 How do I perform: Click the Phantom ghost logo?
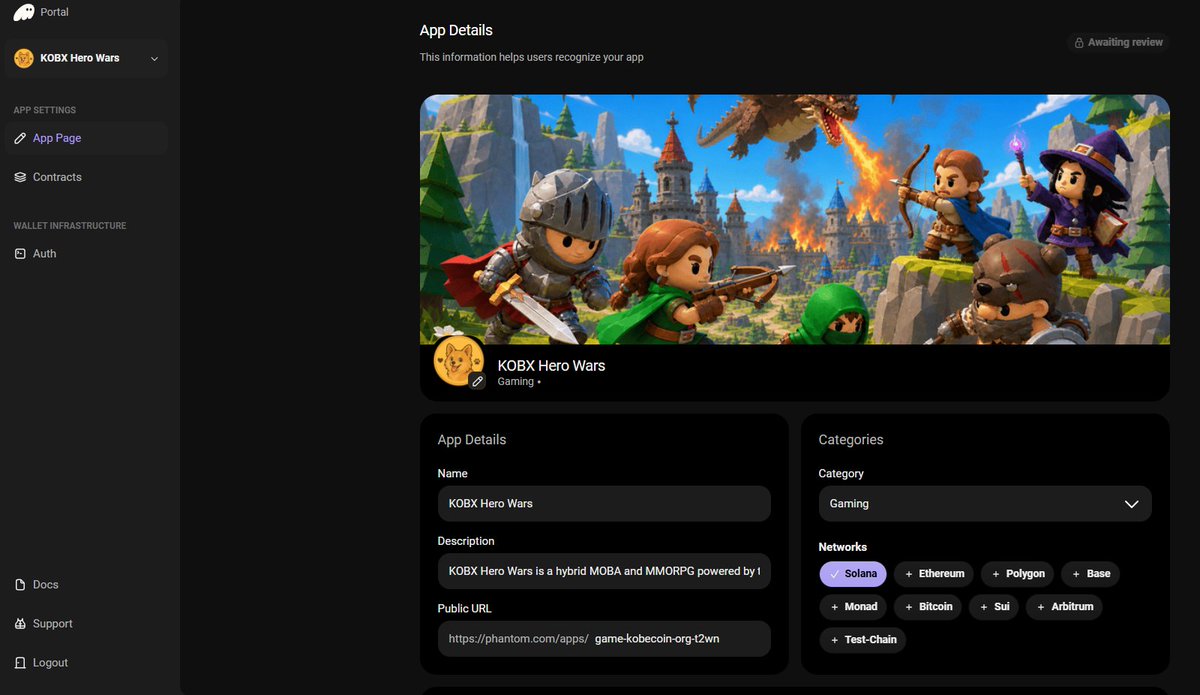coord(23,12)
